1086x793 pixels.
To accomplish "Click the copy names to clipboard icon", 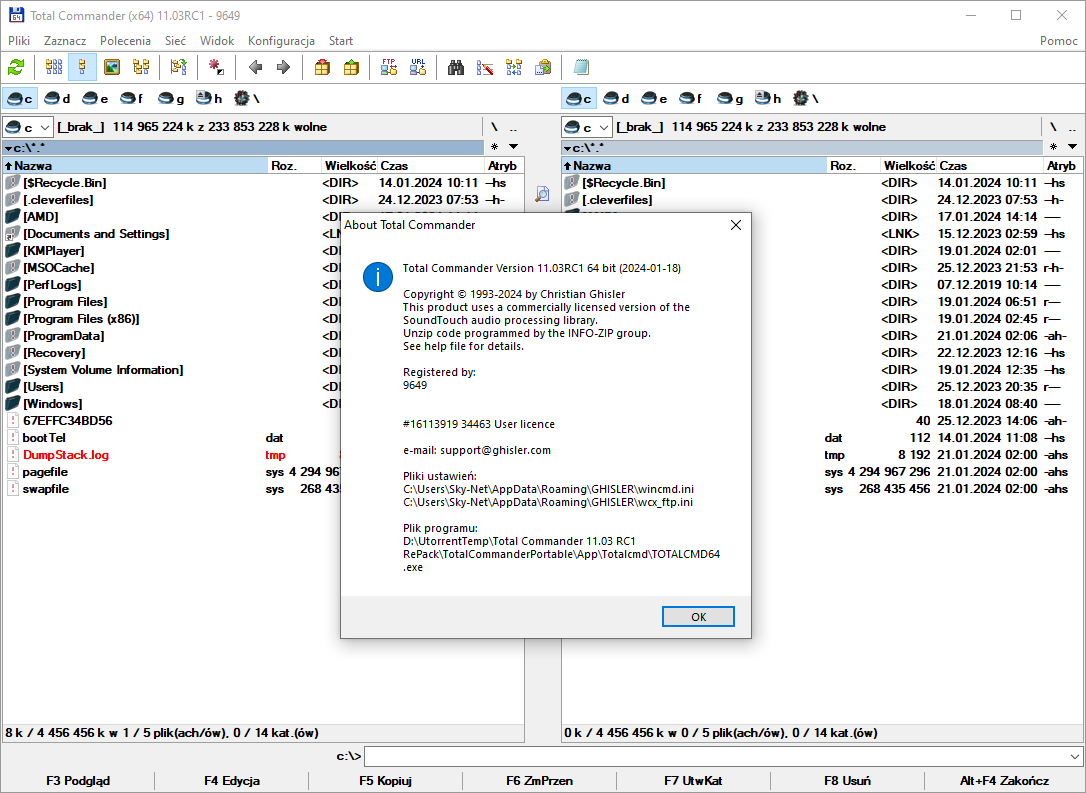I will tap(543, 67).
